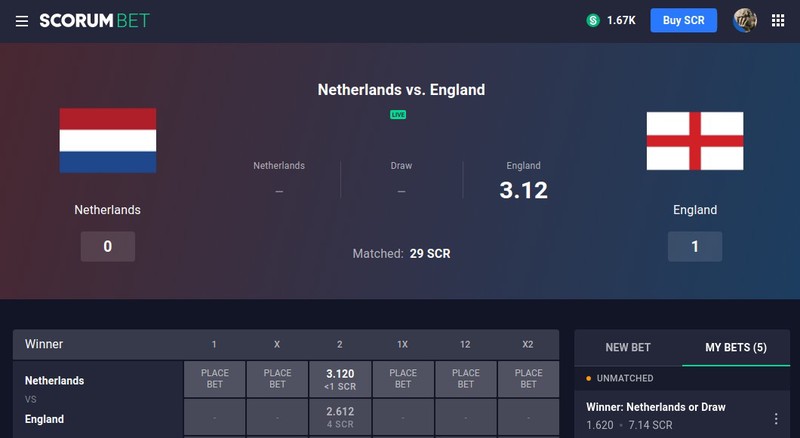Image resolution: width=800 pixels, height=438 pixels.
Task: Open the hamburger navigation menu
Action: click(x=21, y=21)
